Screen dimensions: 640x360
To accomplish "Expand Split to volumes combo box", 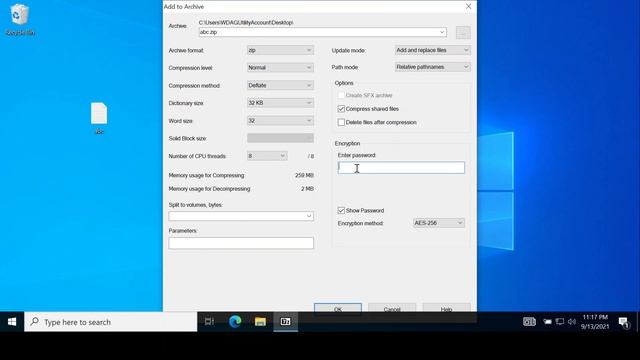I will click(x=309, y=216).
